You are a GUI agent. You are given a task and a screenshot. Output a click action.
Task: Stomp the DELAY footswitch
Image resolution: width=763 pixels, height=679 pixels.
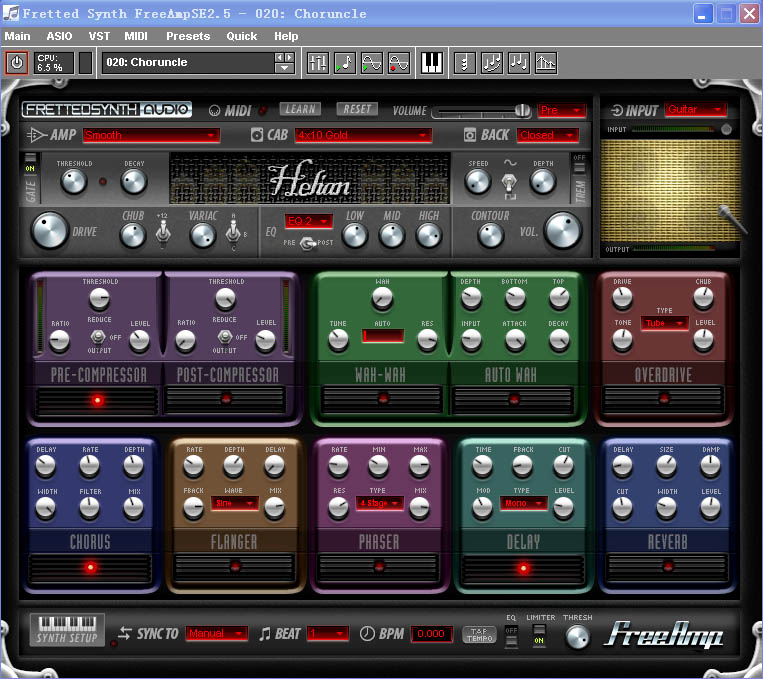coord(524,568)
